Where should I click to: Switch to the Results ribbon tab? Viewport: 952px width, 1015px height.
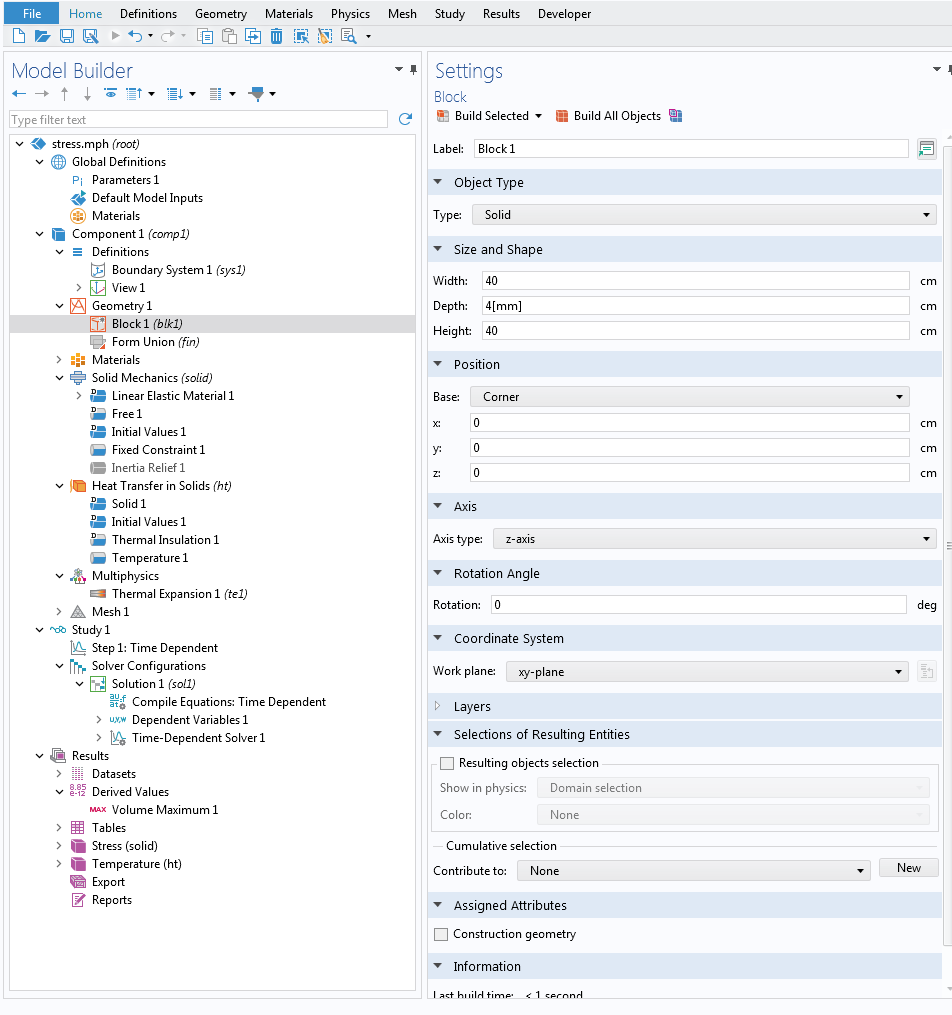click(x=501, y=14)
